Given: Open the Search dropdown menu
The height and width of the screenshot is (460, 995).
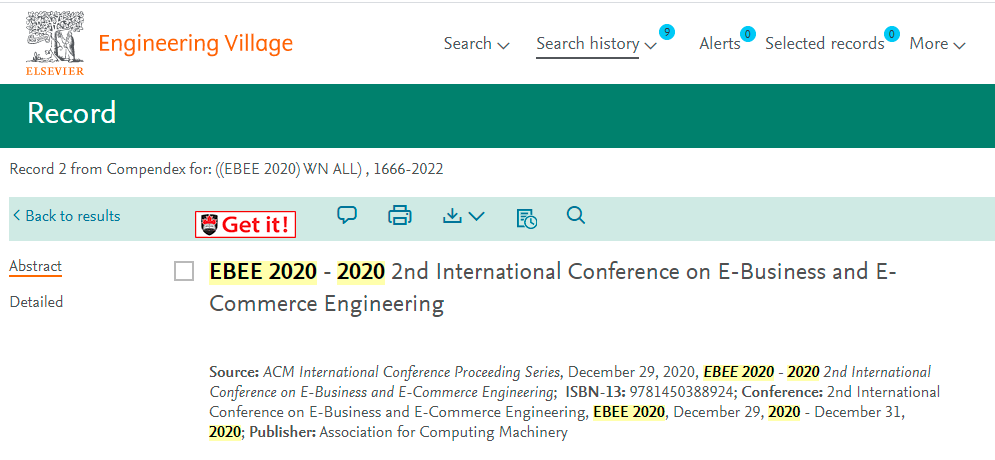Looking at the screenshot, I should pyautogui.click(x=476, y=44).
